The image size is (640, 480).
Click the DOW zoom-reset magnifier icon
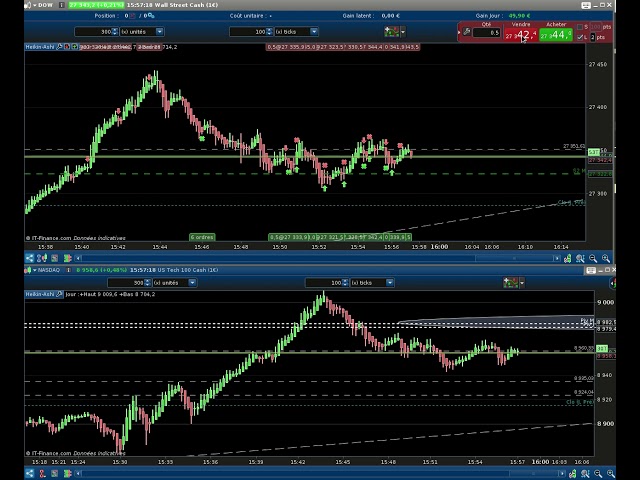pos(580,258)
